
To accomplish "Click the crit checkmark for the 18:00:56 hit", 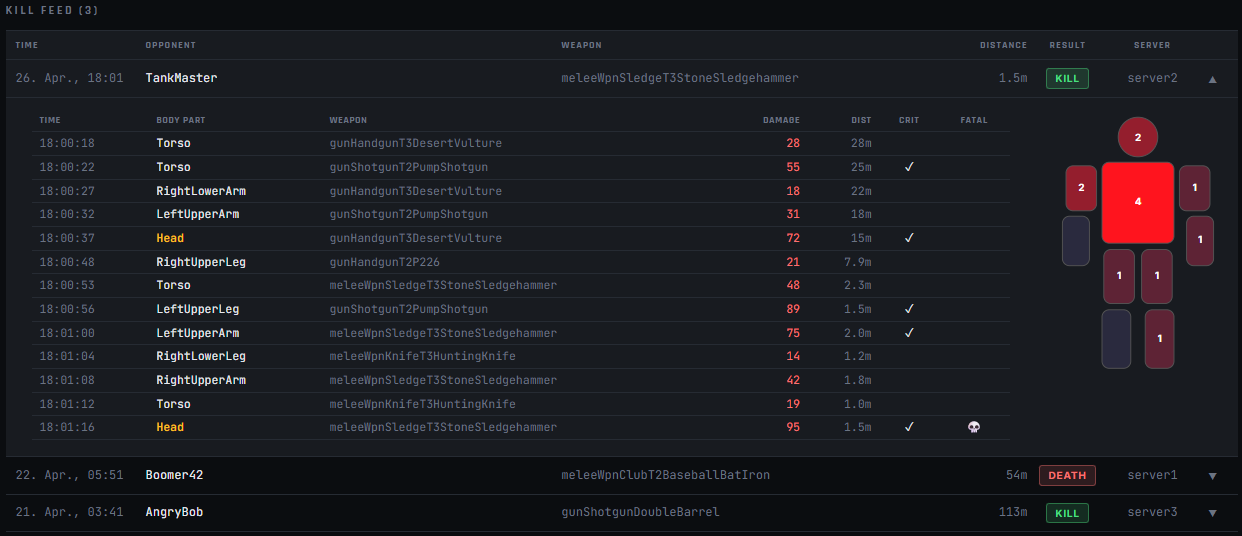I will [x=909, y=309].
